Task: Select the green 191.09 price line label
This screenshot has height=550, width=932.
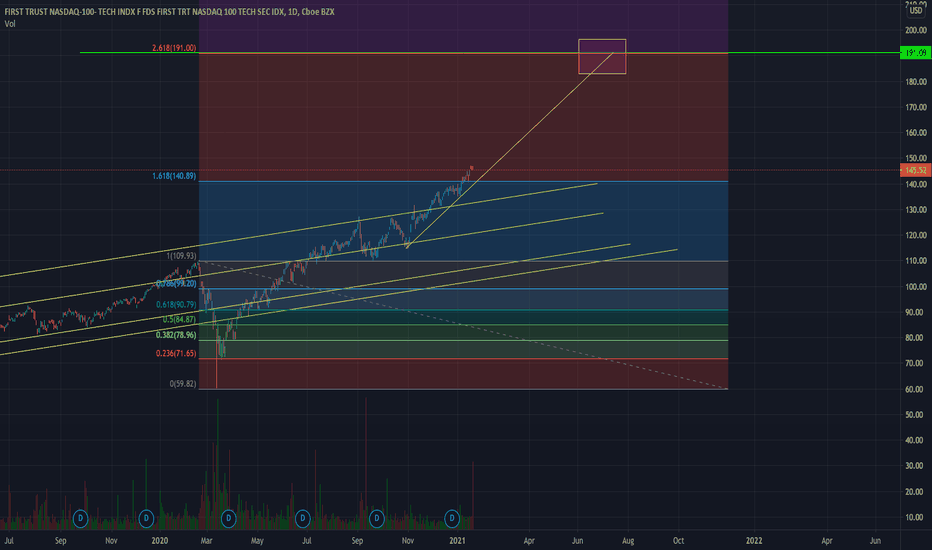Action: pyautogui.click(x=915, y=53)
